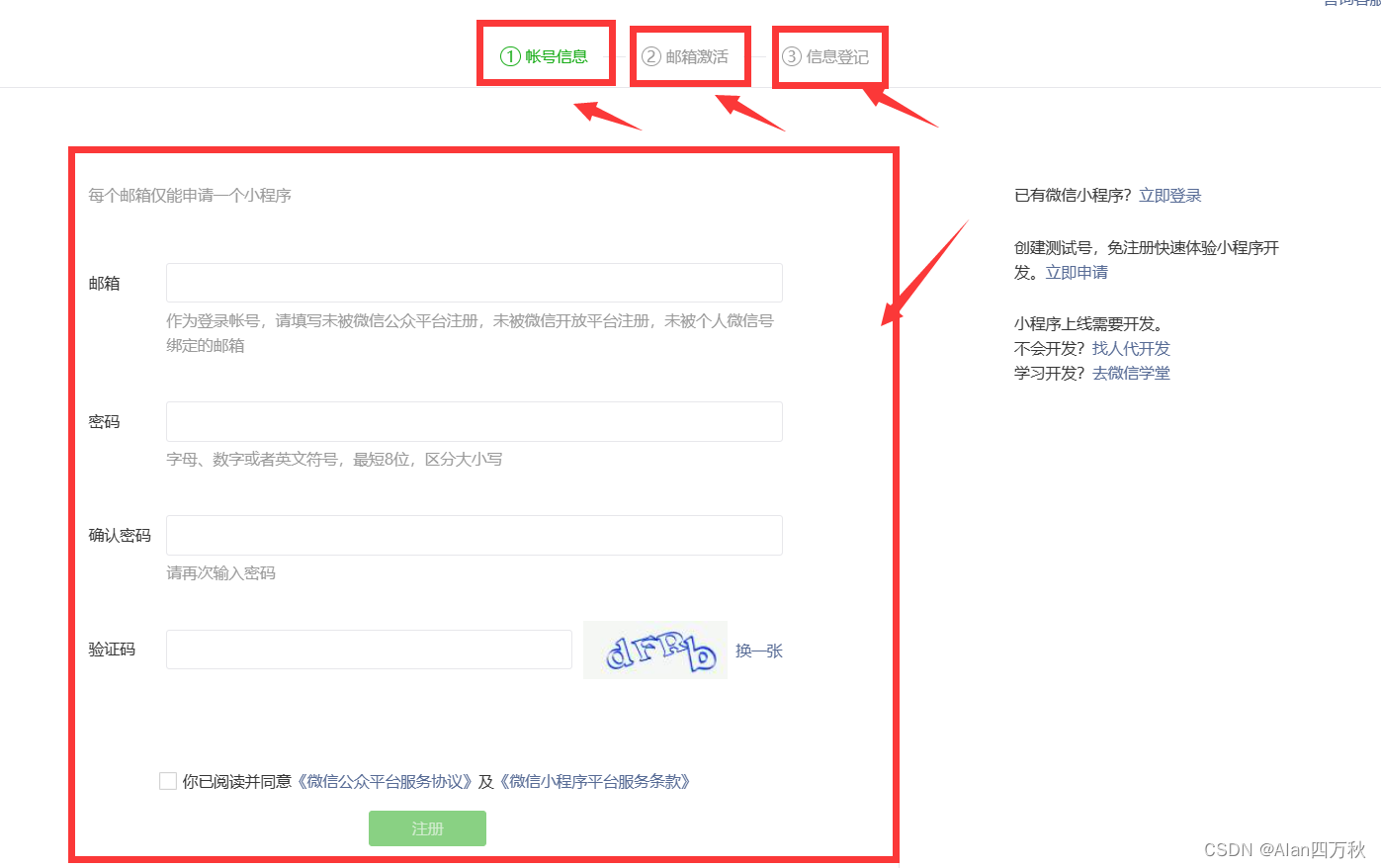The image size is (1381, 868).
Task: Click 立即申请 test account link
Action: pos(1077,273)
